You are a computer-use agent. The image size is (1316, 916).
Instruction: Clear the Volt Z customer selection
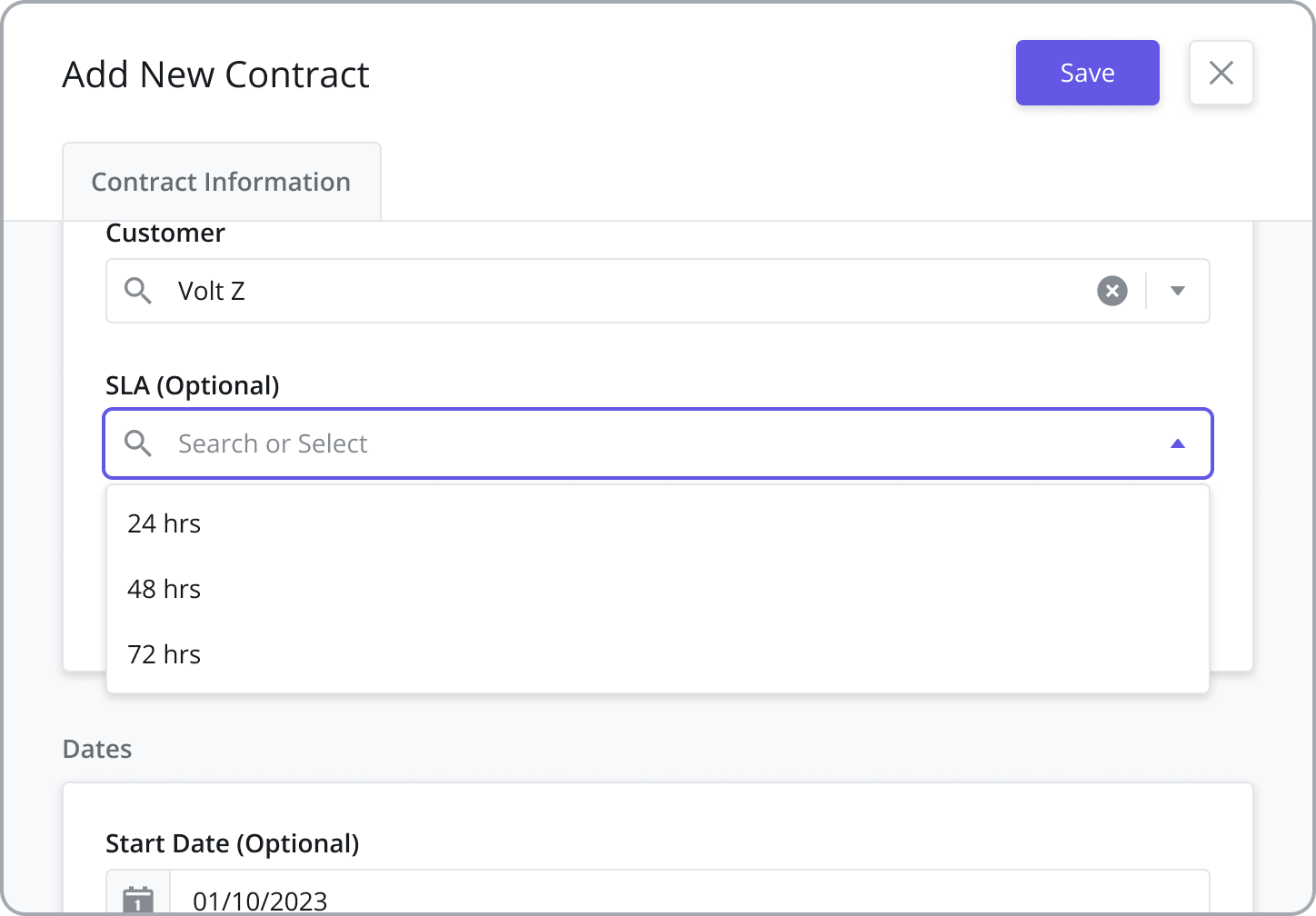(1112, 291)
